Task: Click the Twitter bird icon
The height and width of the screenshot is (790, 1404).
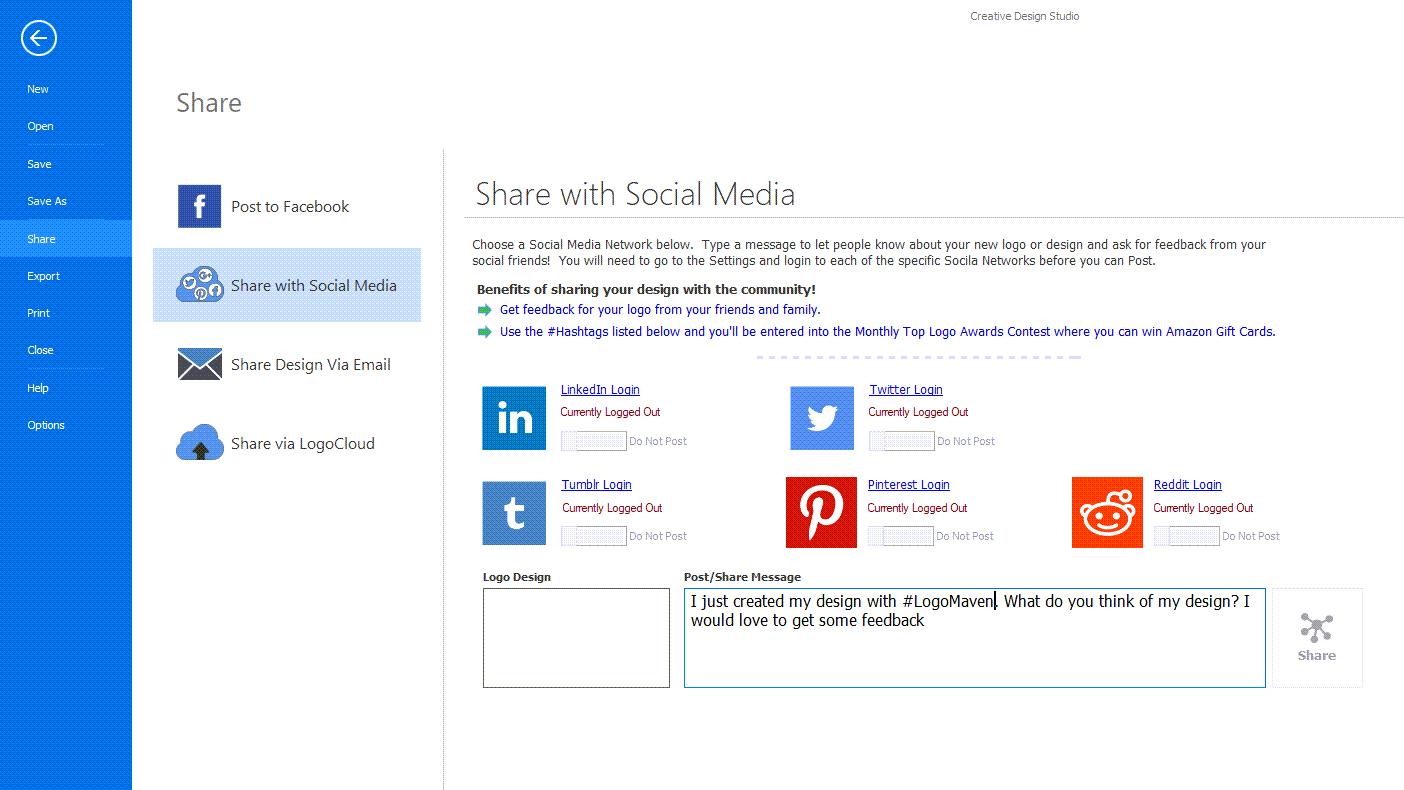Action: 822,418
